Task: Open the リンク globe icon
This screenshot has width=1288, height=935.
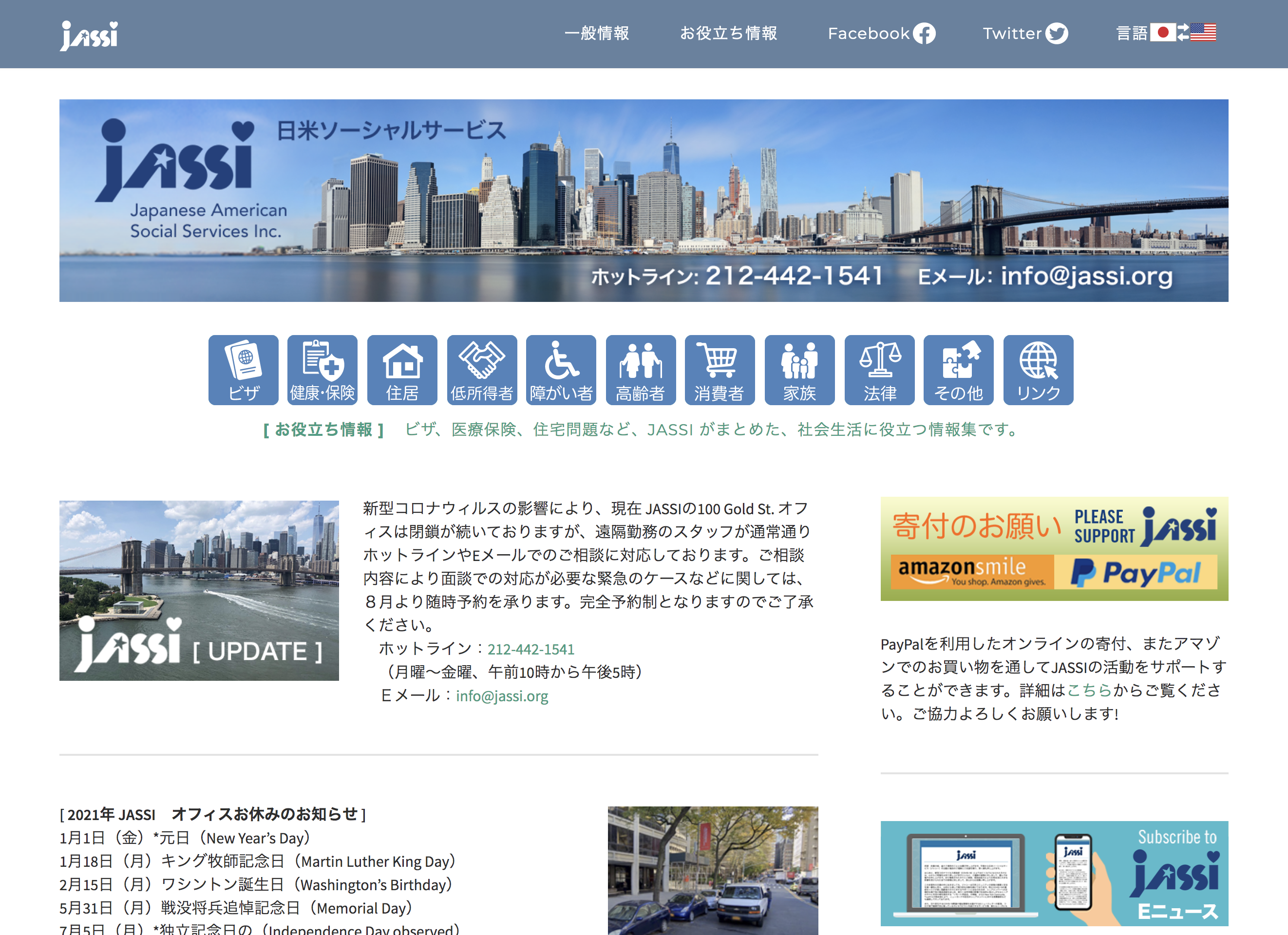Action: pyautogui.click(x=1038, y=370)
